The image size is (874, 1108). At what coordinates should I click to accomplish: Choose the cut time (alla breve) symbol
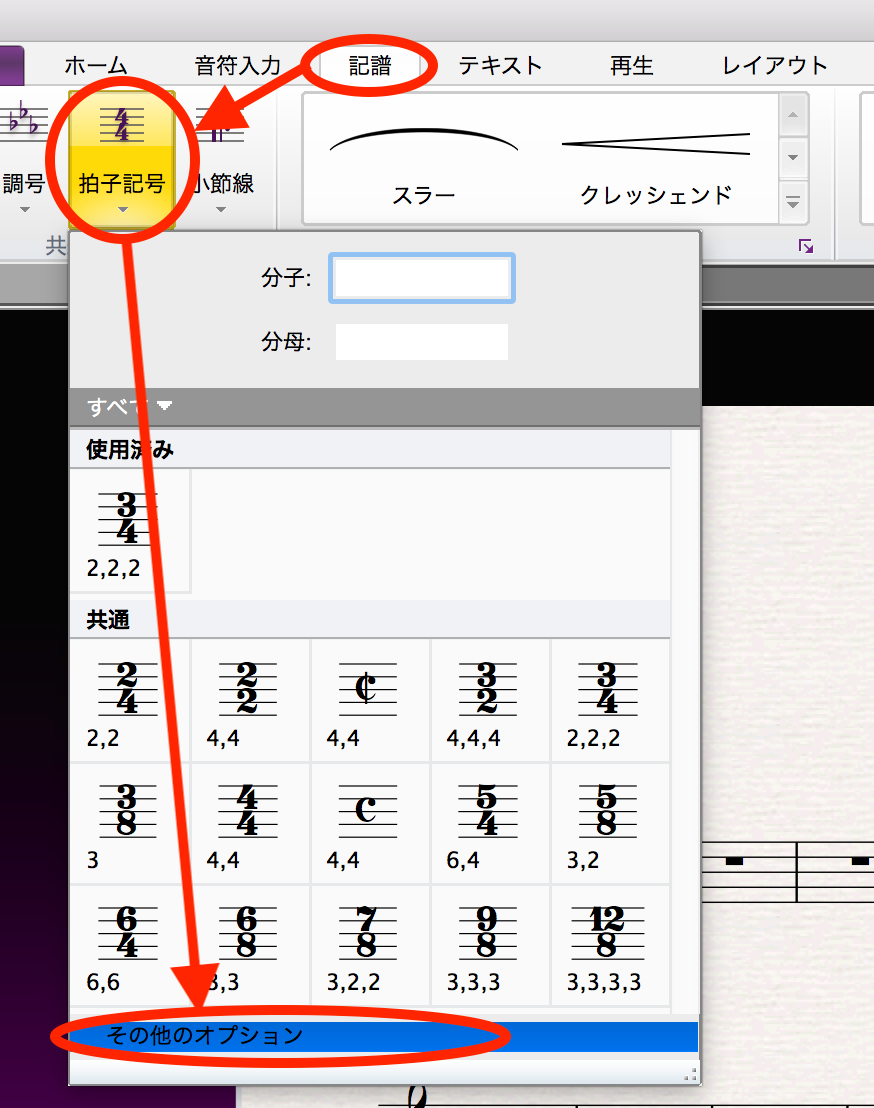point(369,699)
